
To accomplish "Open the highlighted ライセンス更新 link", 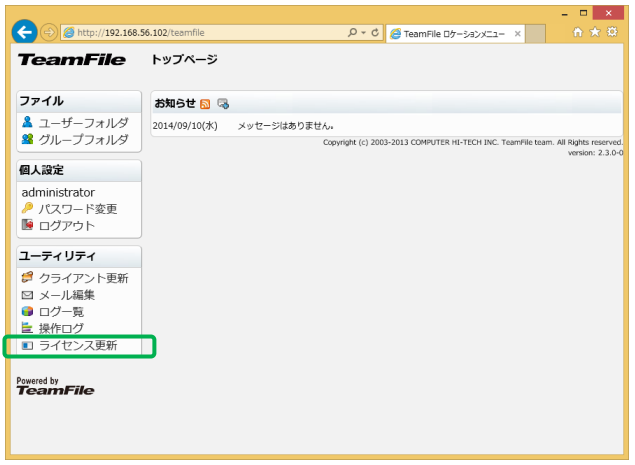I will point(77,346).
